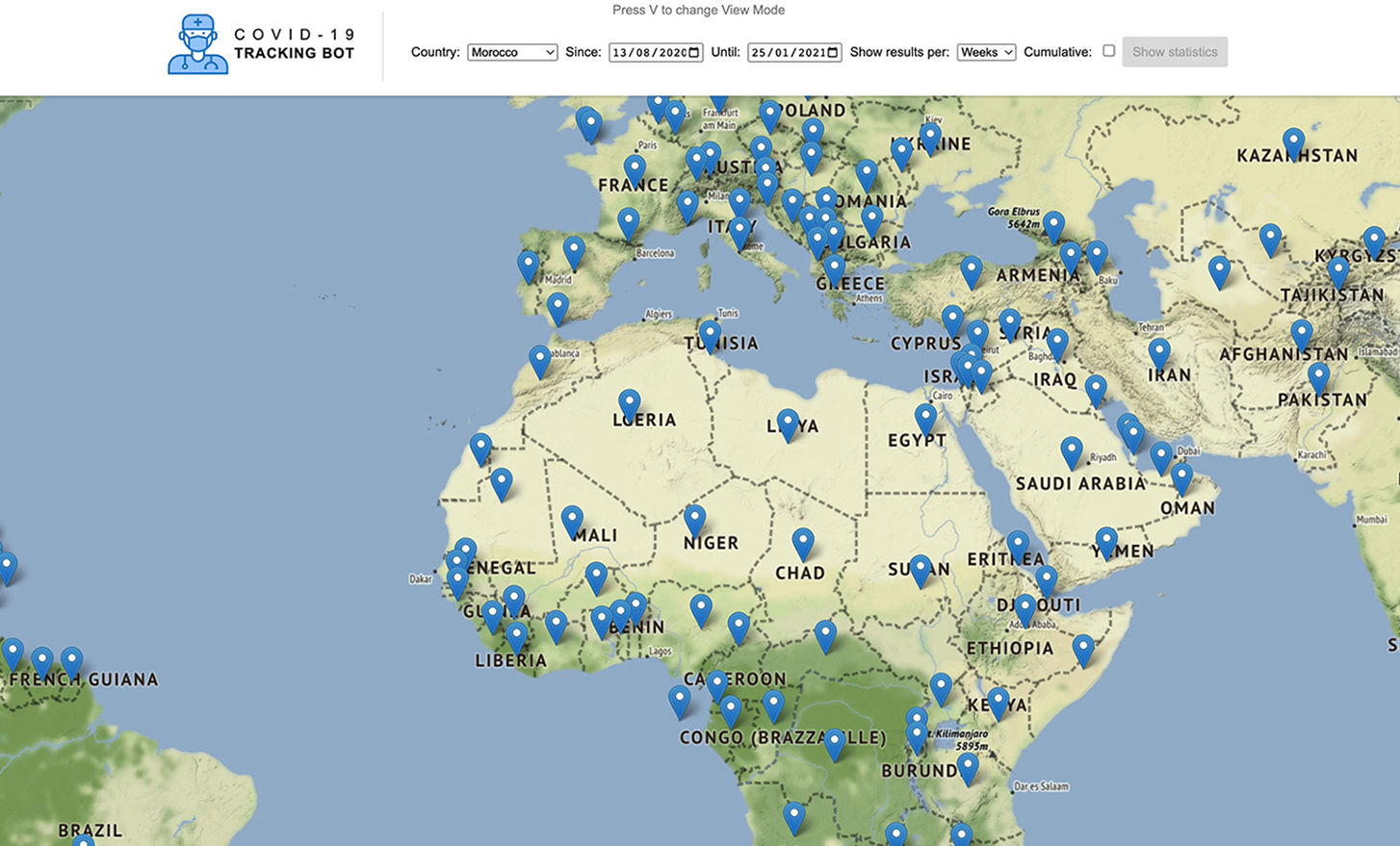Select the map pin above the Pakistan label

1318,378
